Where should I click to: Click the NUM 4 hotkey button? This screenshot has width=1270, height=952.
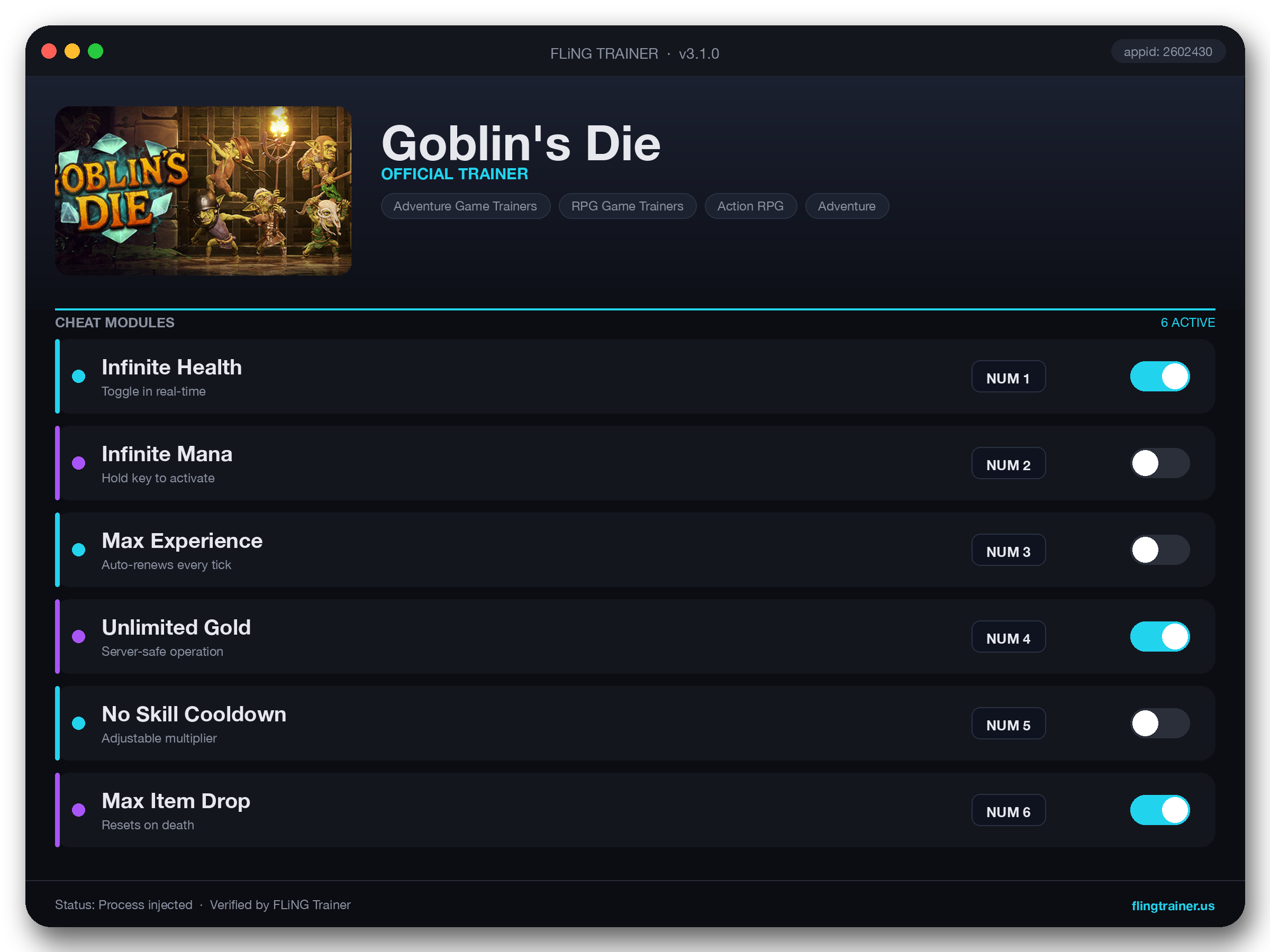[x=1008, y=636]
